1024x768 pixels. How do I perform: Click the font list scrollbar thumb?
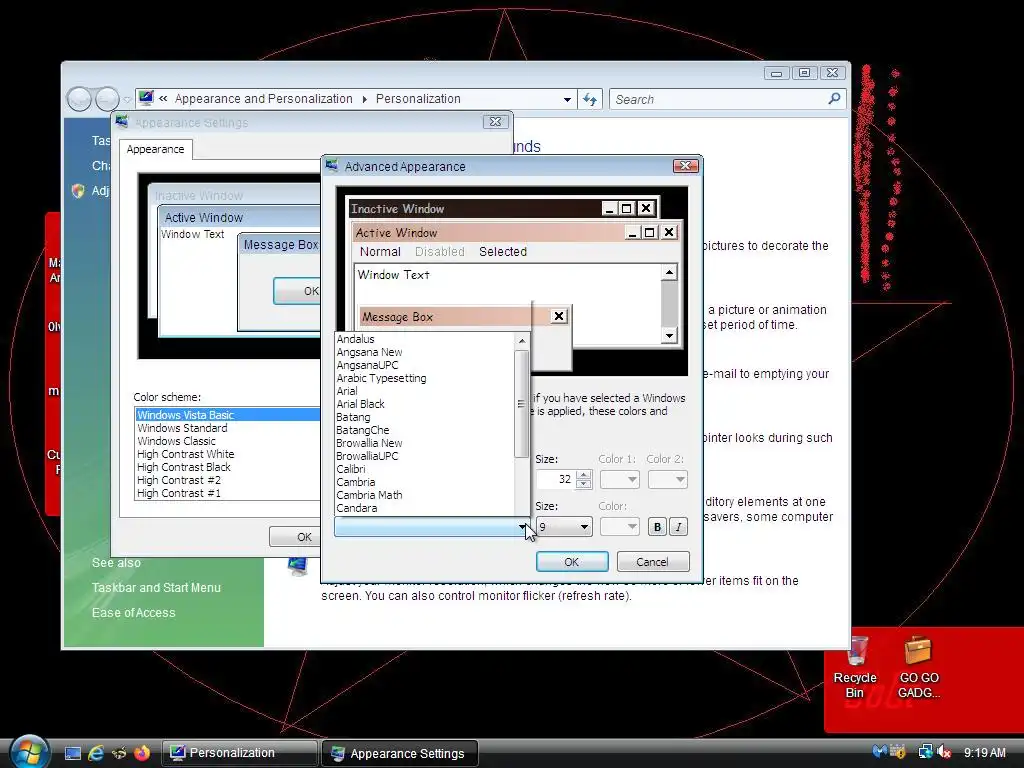point(521,404)
